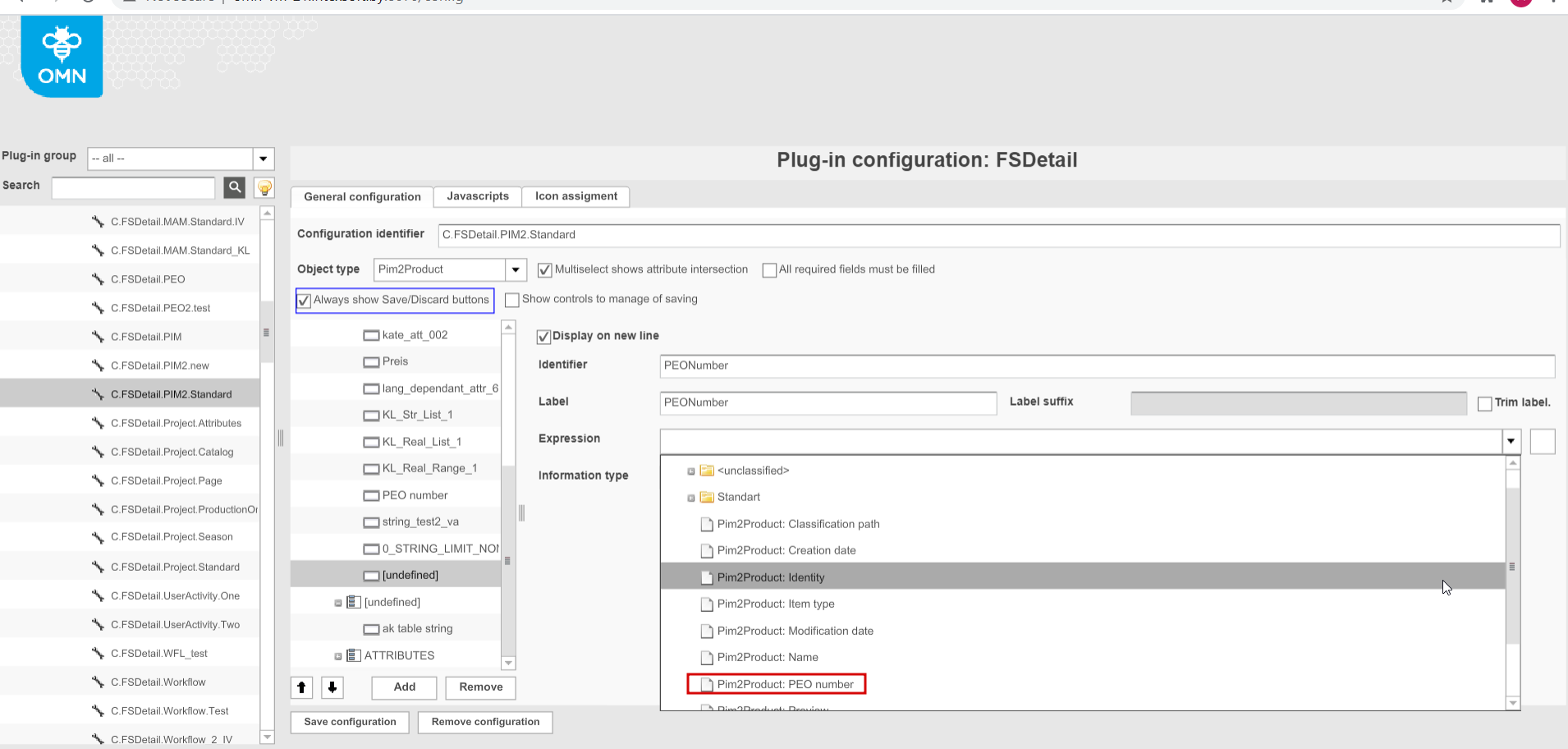1568x749 pixels.
Task: Click the move-down arrow below the attribute list
Action: [332, 687]
